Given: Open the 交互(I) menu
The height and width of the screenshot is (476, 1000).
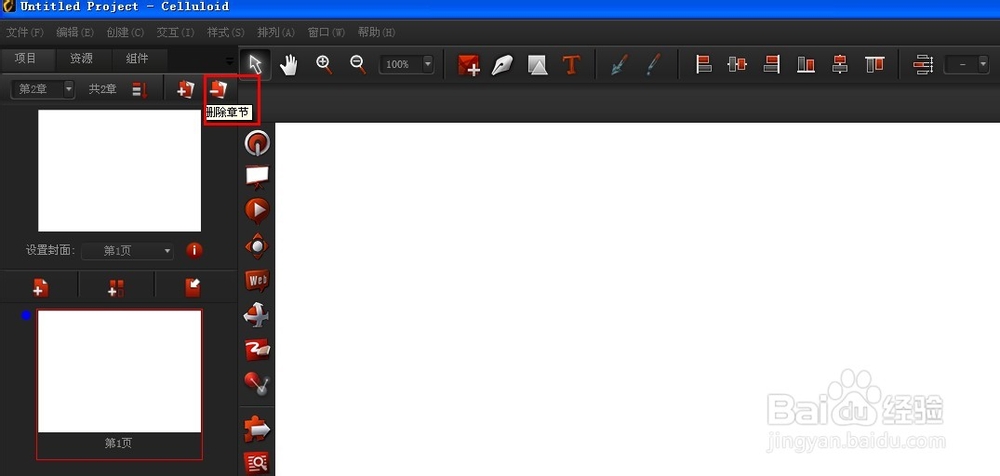Looking at the screenshot, I should 175,32.
